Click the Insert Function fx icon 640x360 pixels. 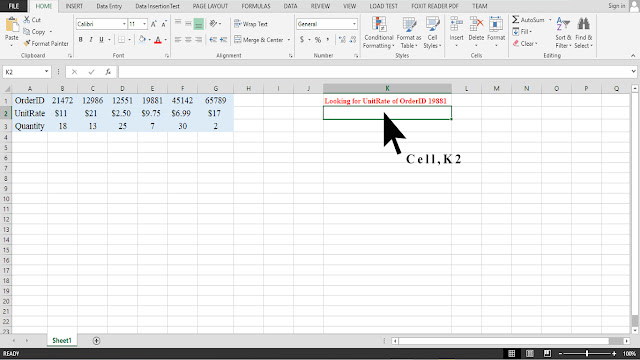click(x=108, y=72)
